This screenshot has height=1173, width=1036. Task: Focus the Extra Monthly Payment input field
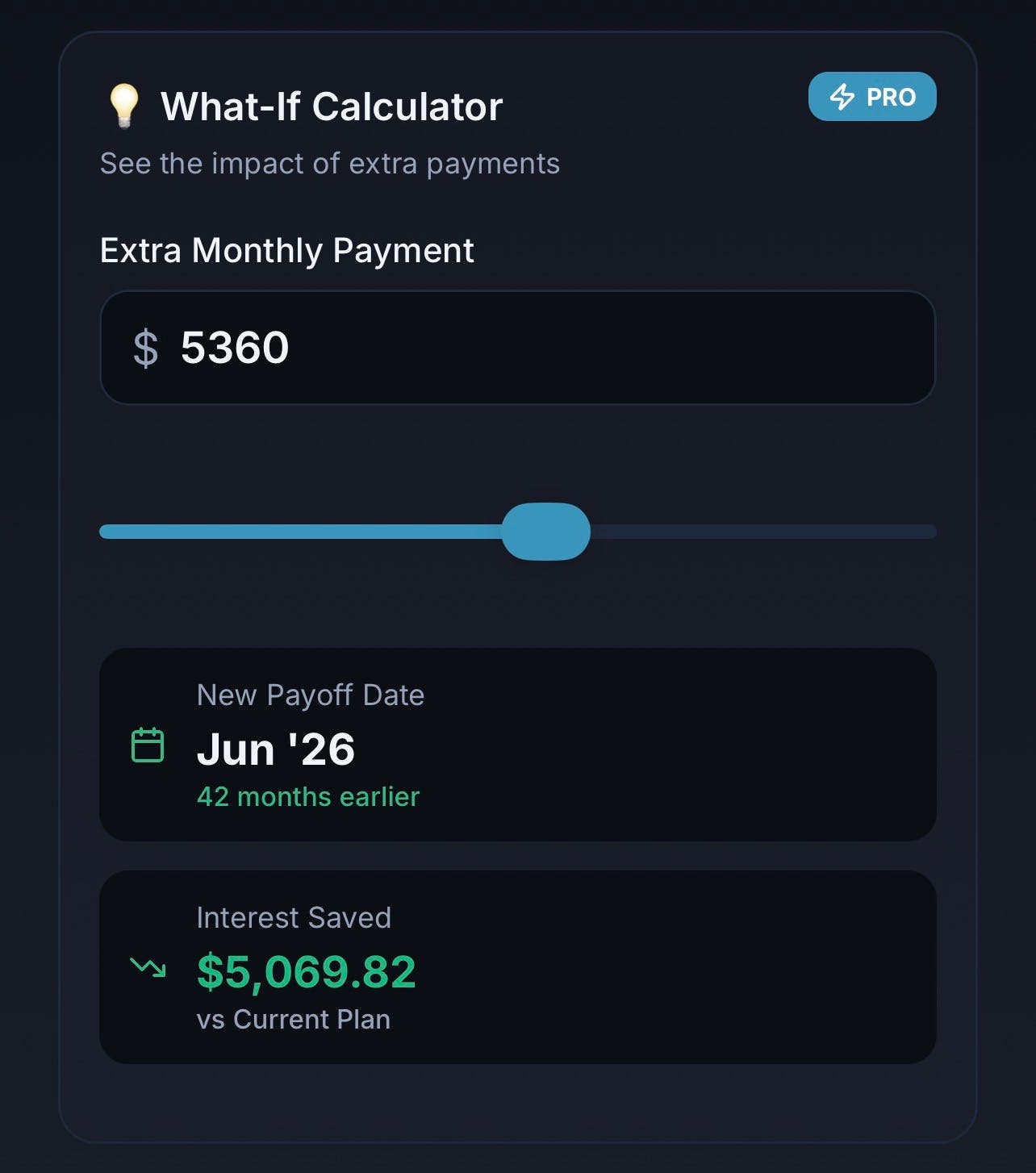[518, 348]
